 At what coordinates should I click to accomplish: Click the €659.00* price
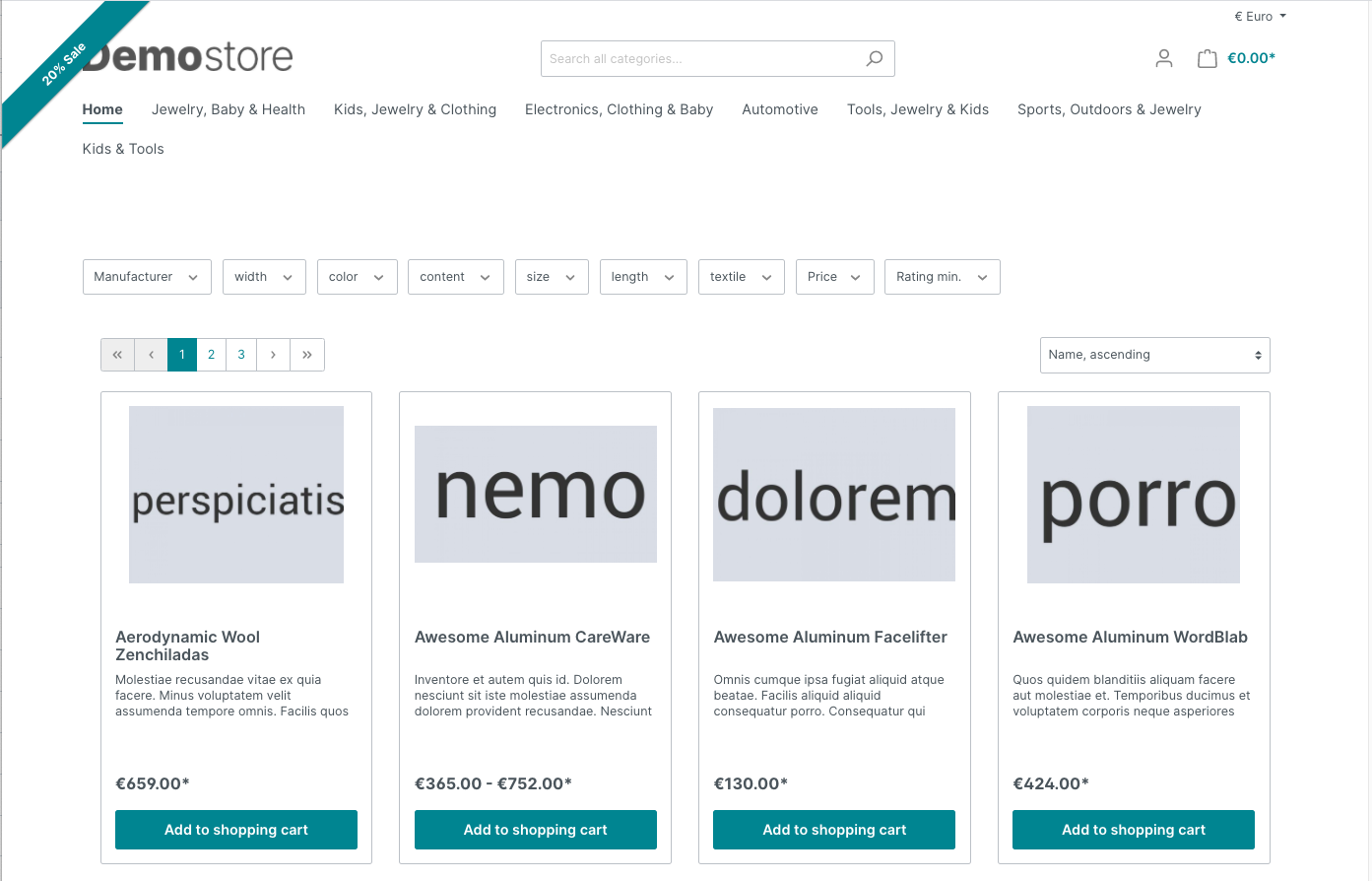pos(152,783)
